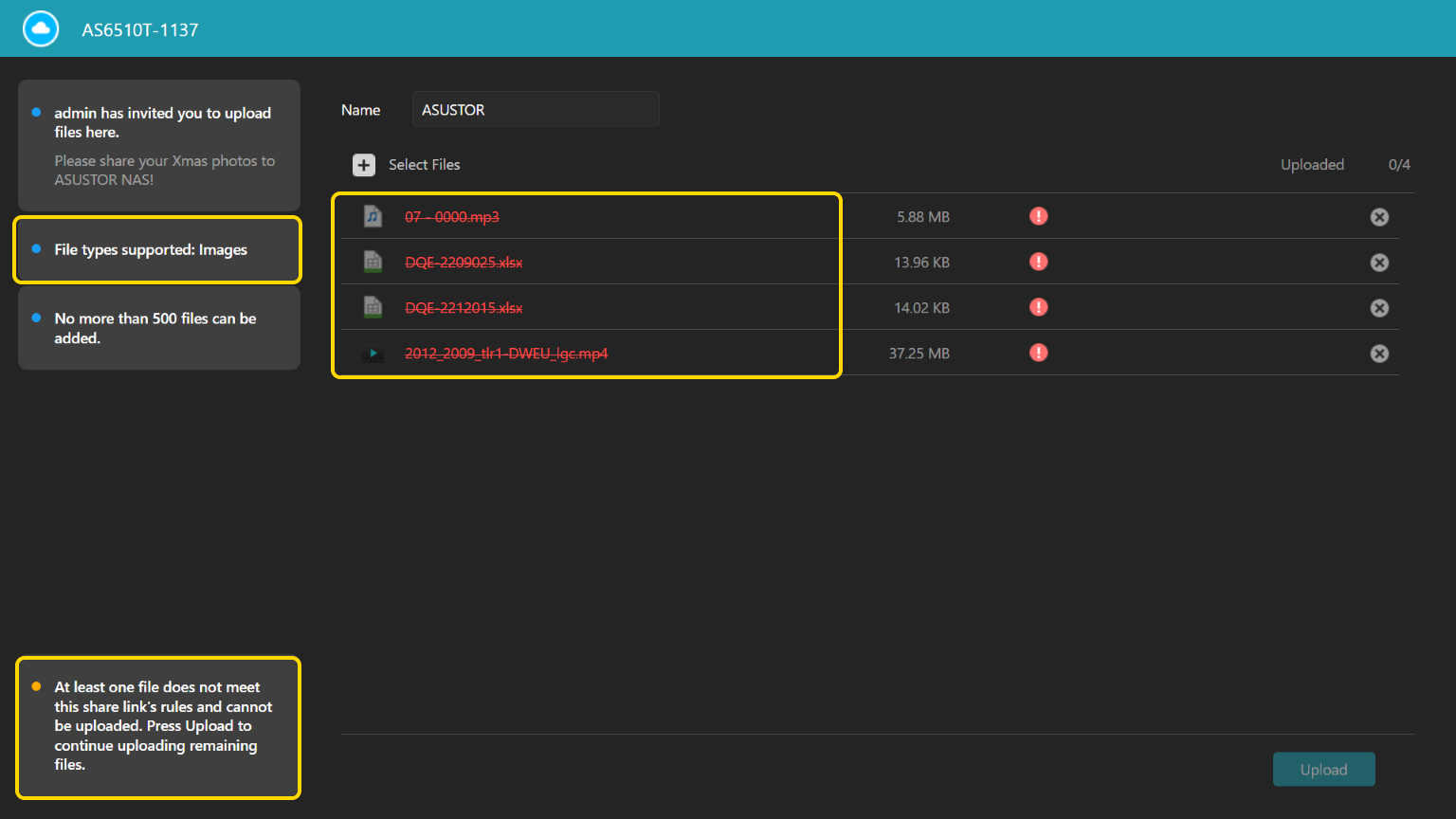Remove DQE-2209025.xlsx from the list
Image resolution: width=1456 pixels, height=819 pixels.
[x=1379, y=263]
